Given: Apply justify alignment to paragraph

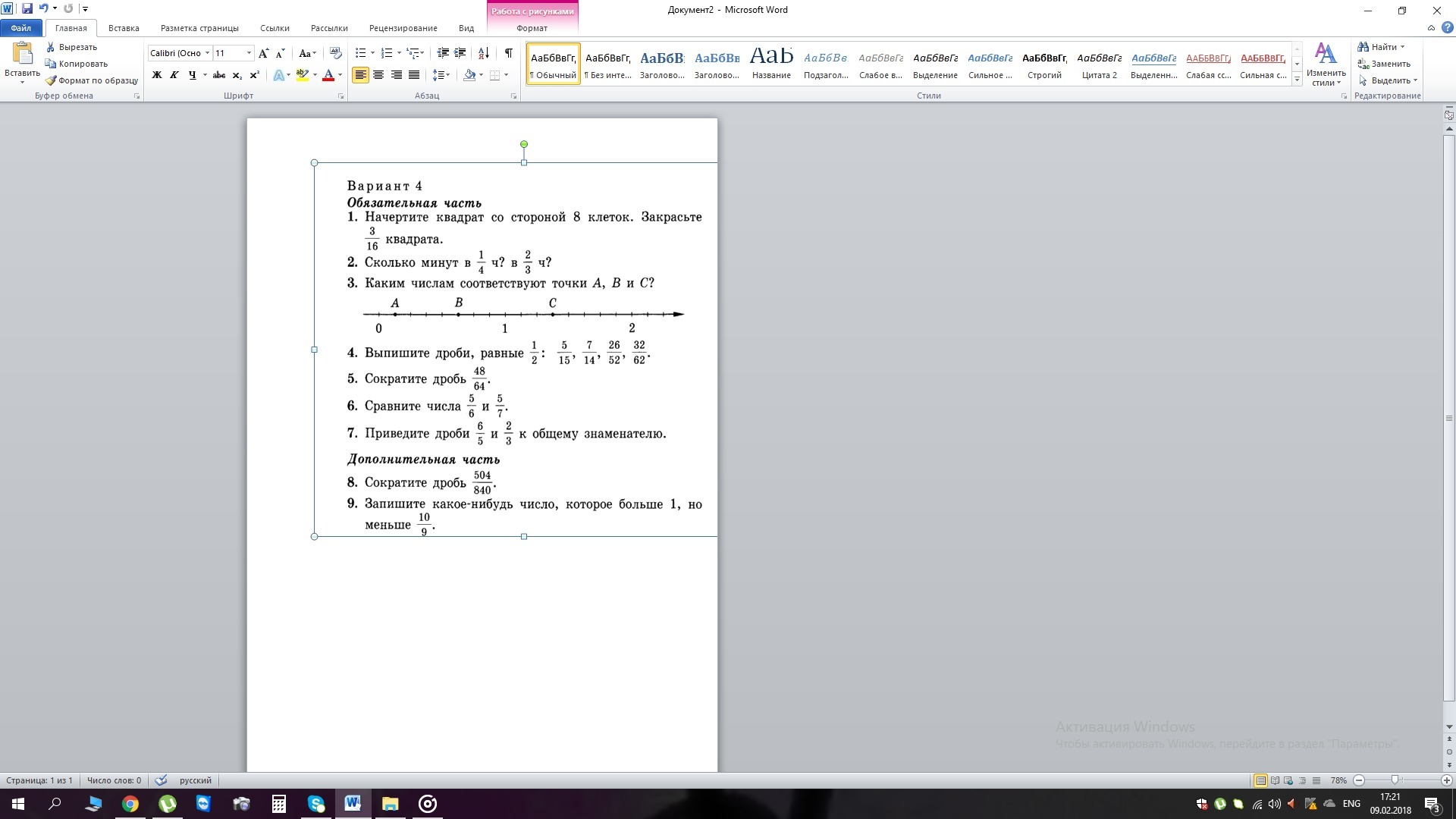Looking at the screenshot, I should 414,75.
